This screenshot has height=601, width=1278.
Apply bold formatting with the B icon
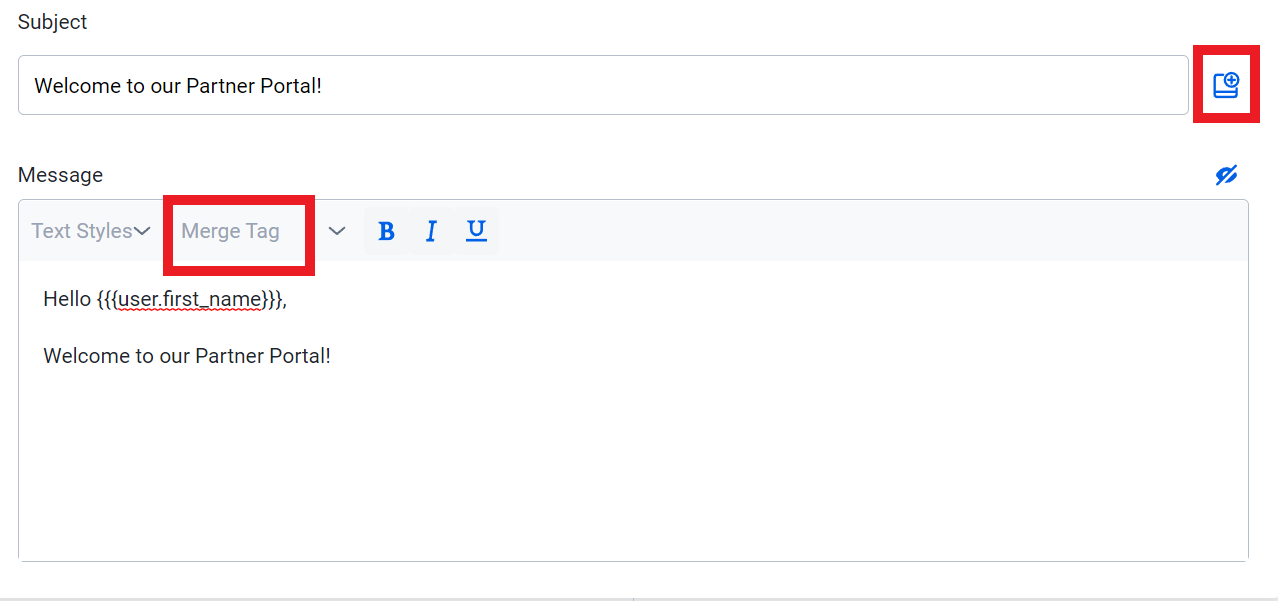coord(386,231)
